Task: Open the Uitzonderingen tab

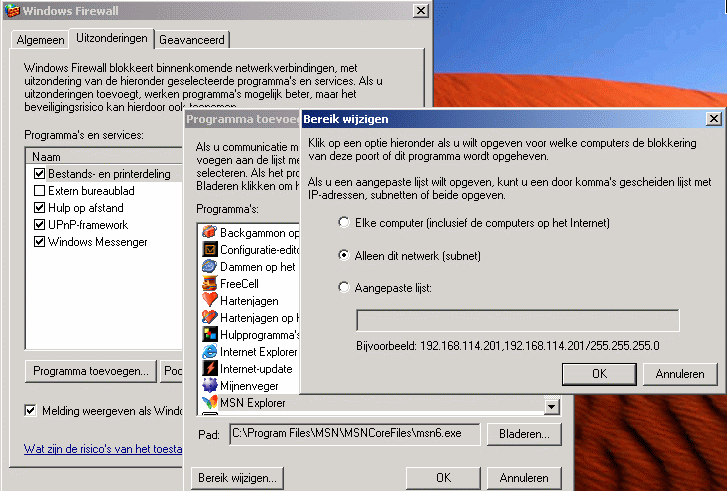Action: pyautogui.click(x=112, y=38)
